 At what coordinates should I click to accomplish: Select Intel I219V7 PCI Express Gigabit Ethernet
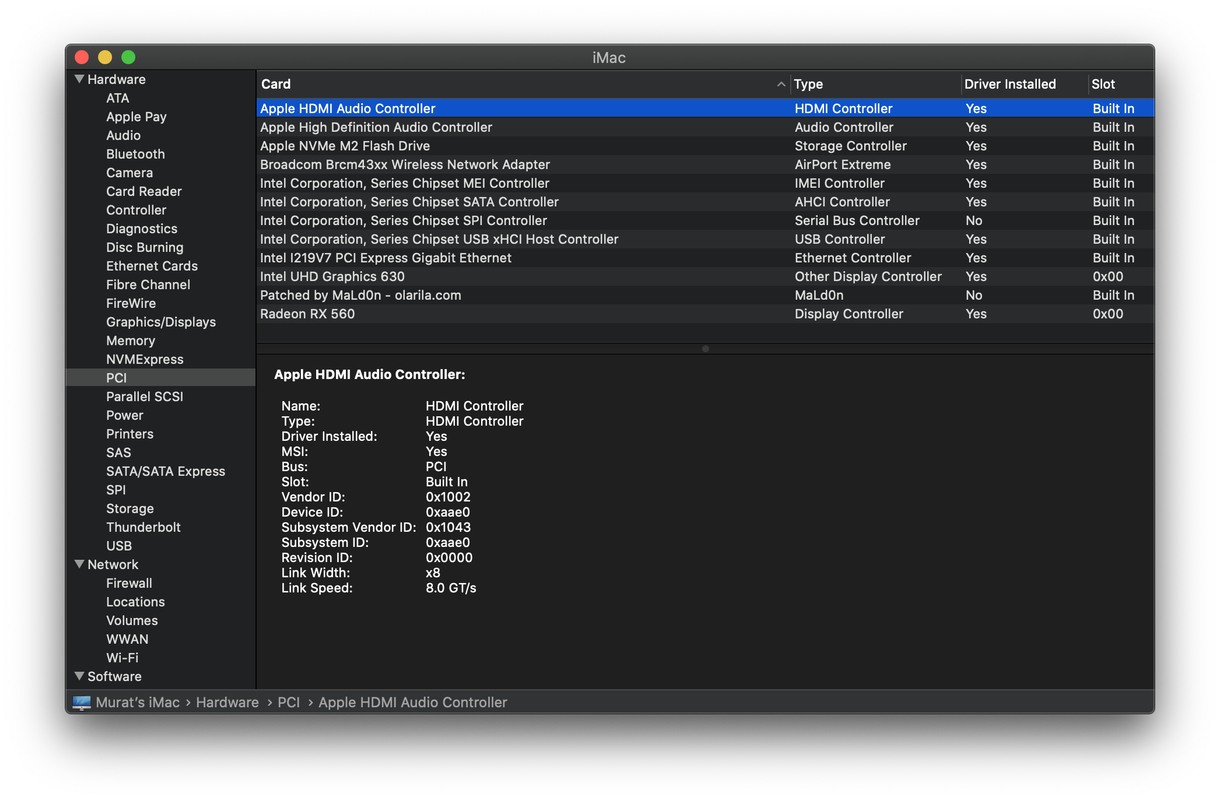(705, 258)
